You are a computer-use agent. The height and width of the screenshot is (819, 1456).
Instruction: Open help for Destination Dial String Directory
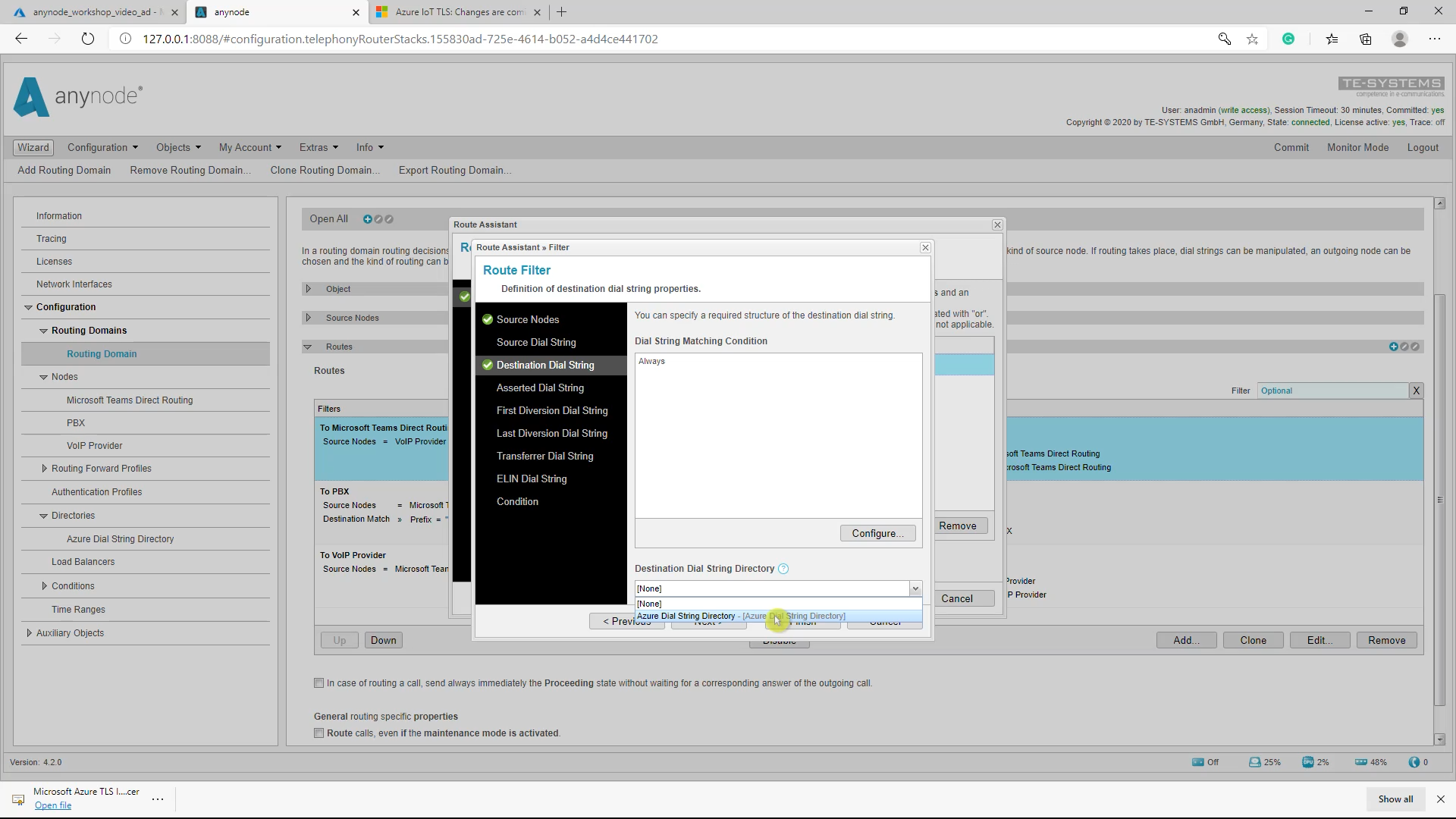coord(783,569)
